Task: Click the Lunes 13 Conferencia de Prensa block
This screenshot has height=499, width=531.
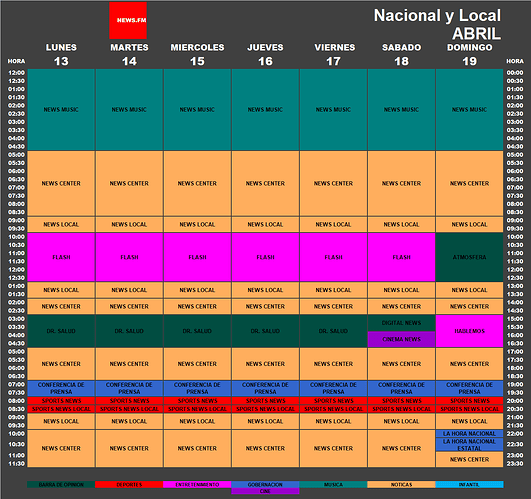Action: 61,388
